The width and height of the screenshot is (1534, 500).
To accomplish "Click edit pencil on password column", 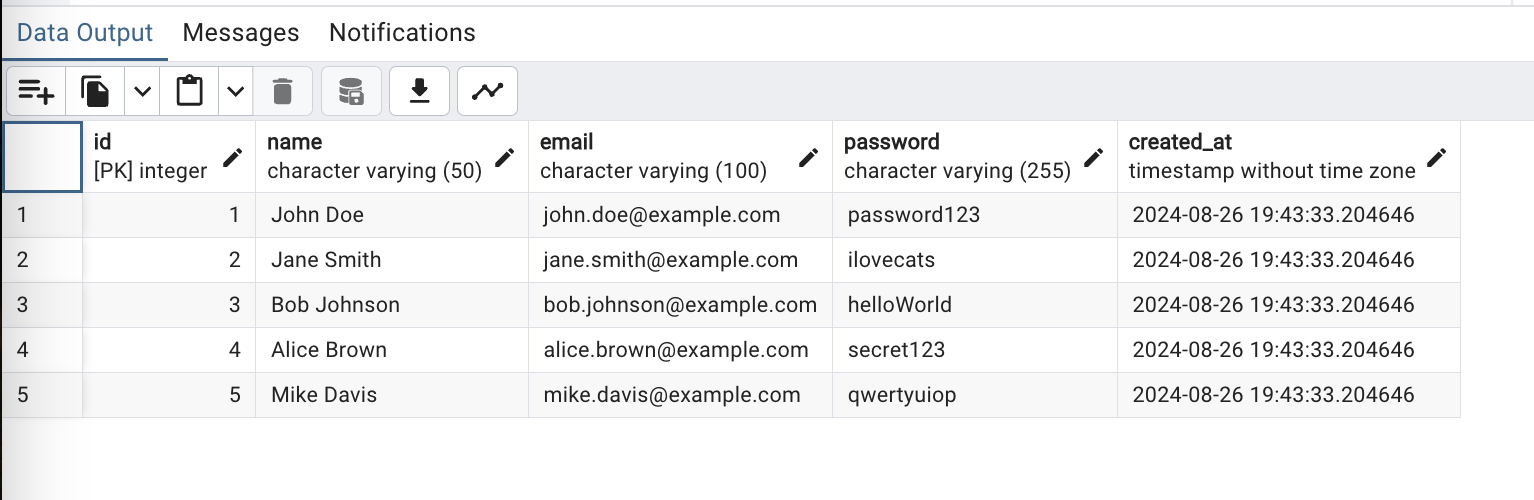I will click(1094, 157).
